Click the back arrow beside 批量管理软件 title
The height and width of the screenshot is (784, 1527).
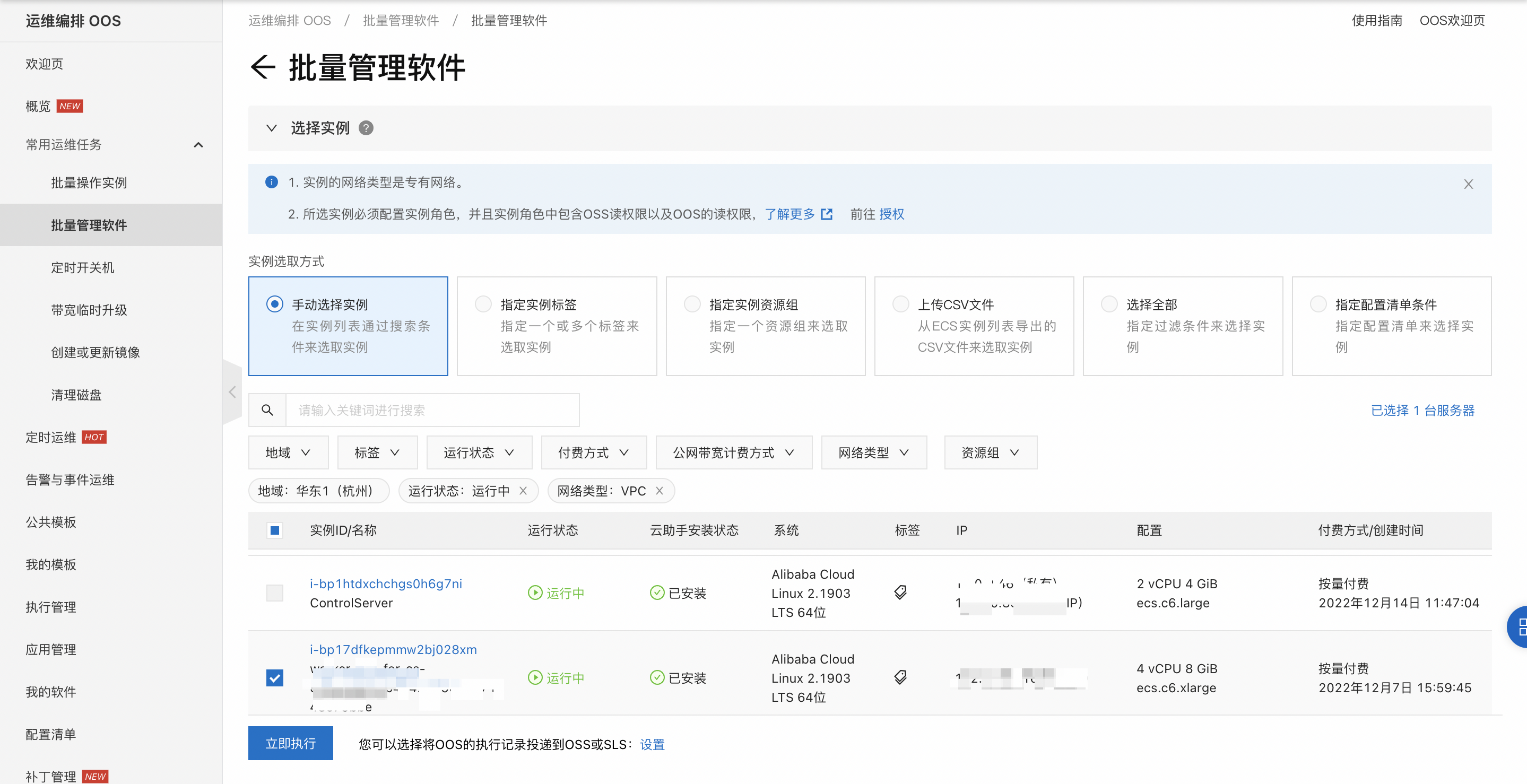tap(263, 67)
